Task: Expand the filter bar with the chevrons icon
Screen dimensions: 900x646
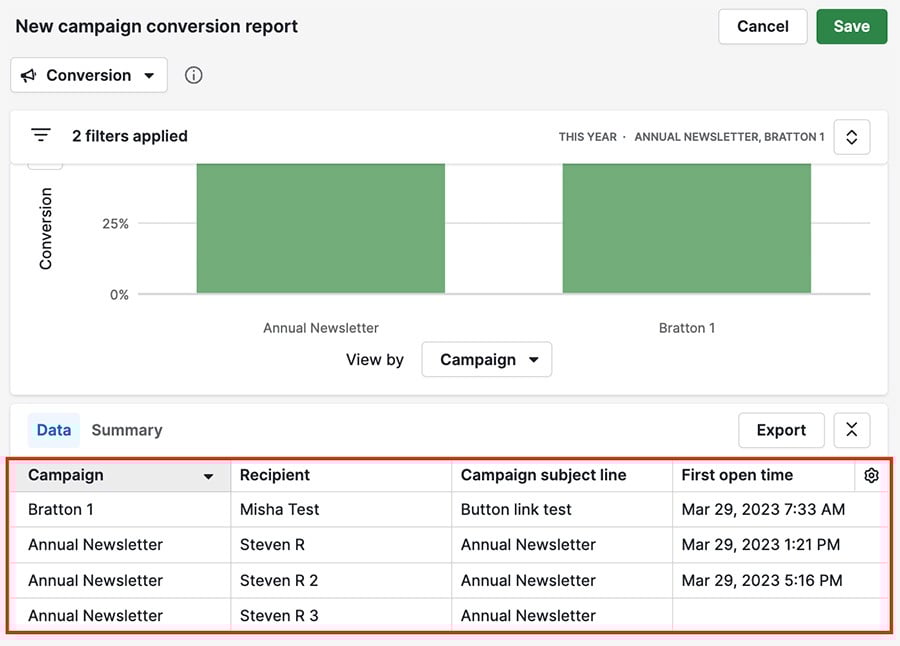Action: (851, 136)
